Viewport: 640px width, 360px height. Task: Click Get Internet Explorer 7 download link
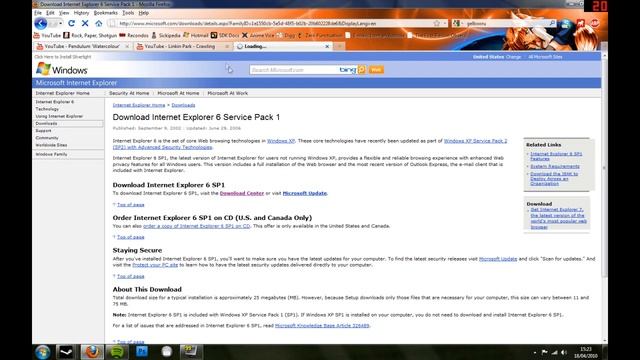[x=558, y=218]
